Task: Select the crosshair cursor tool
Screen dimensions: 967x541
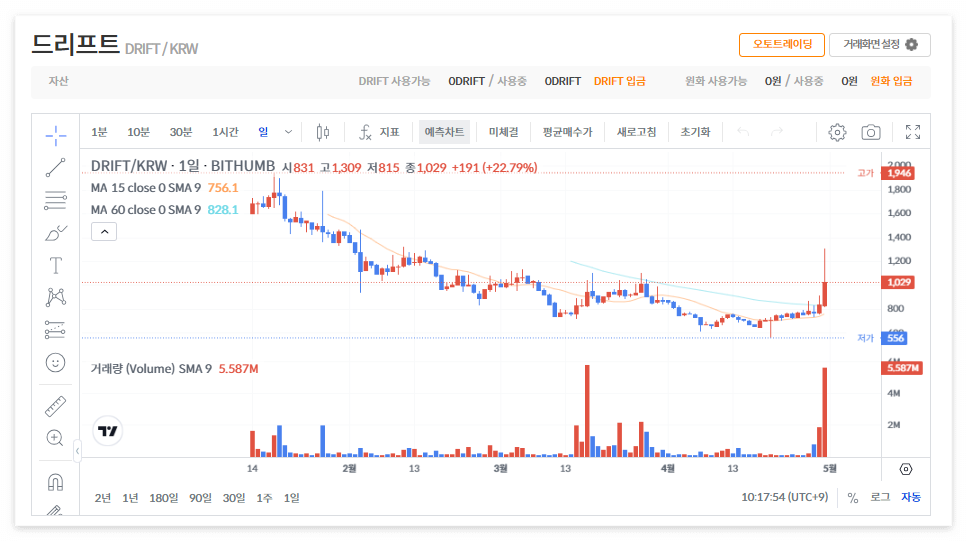Action: tap(56, 135)
